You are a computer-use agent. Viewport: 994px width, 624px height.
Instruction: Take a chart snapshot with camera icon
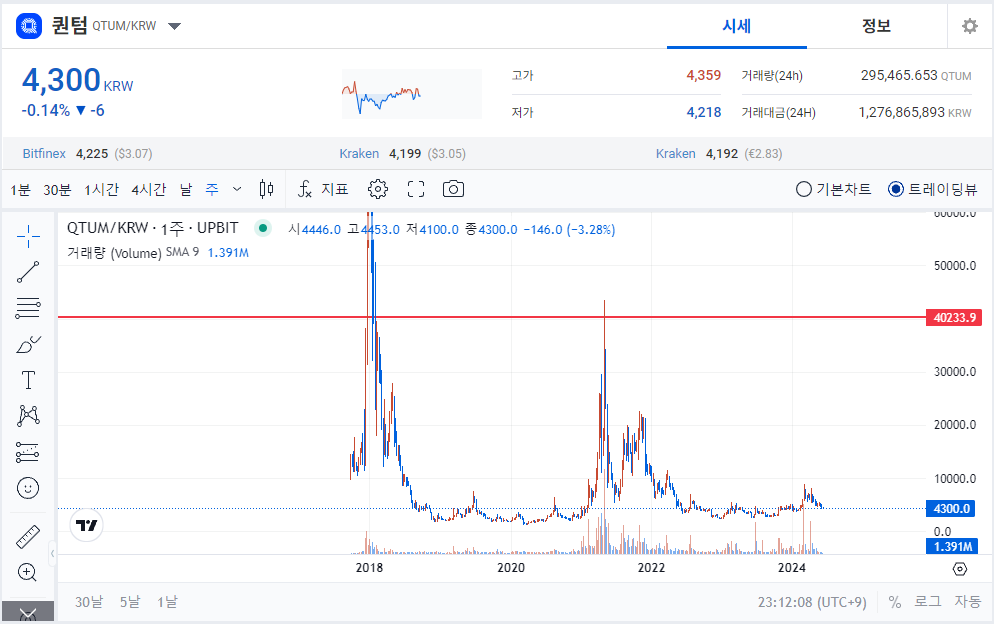tap(453, 189)
